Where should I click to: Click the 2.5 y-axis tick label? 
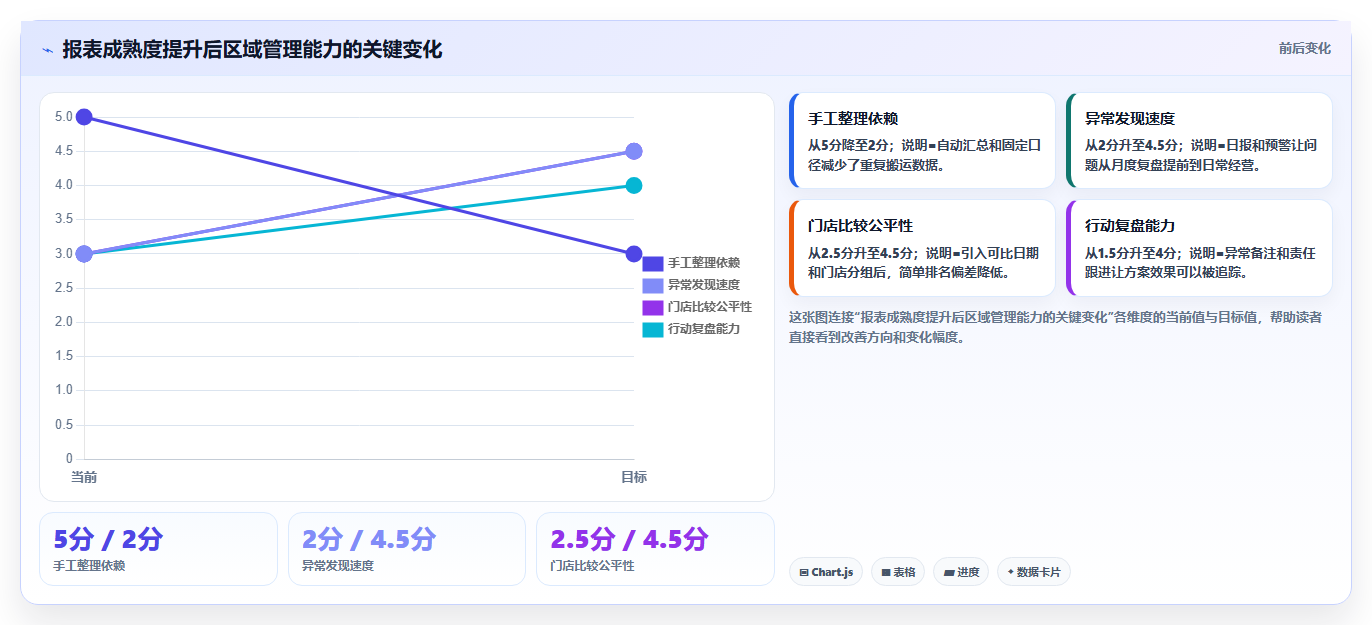click(x=63, y=288)
